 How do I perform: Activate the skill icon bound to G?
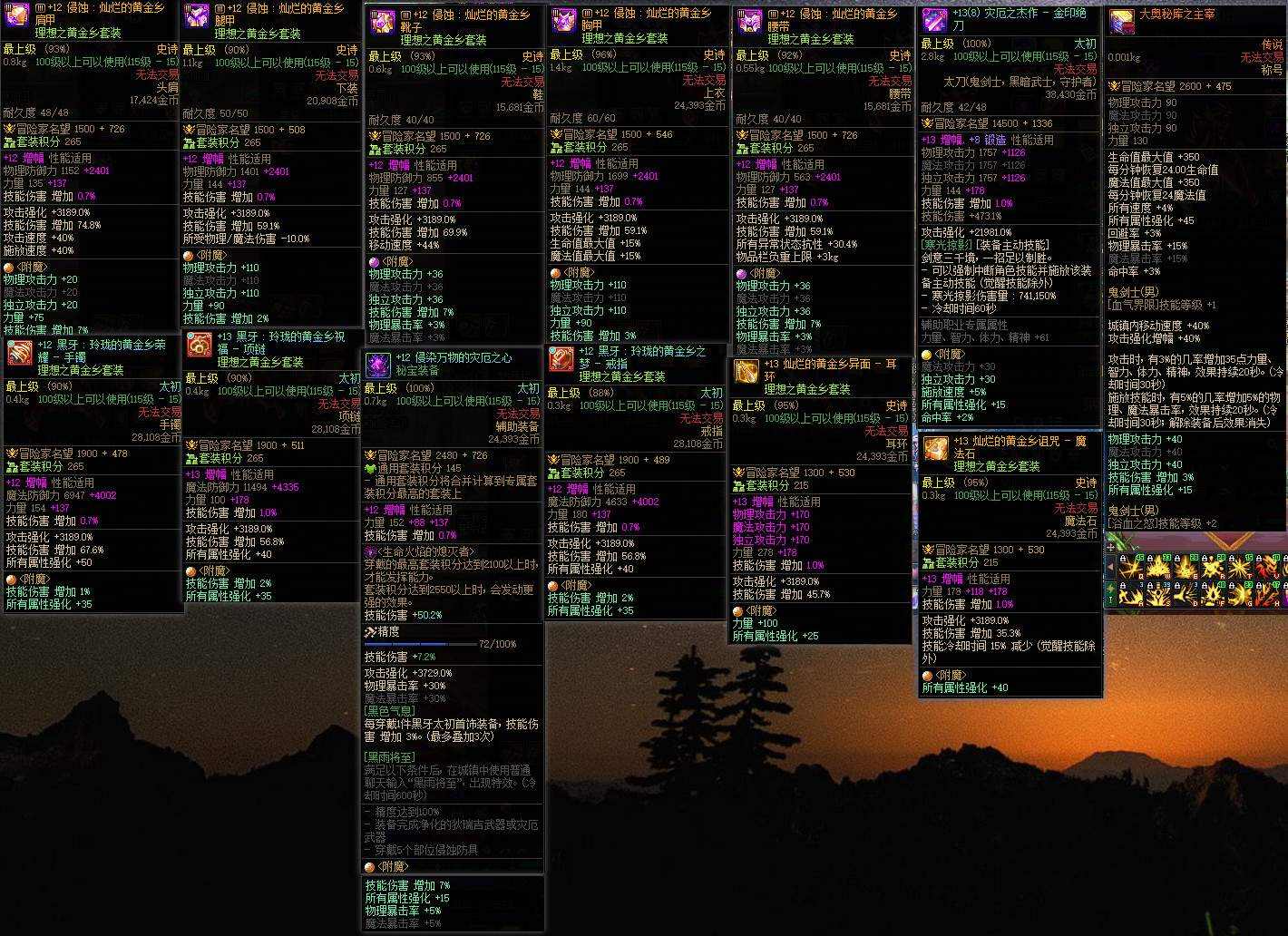click(1240, 594)
